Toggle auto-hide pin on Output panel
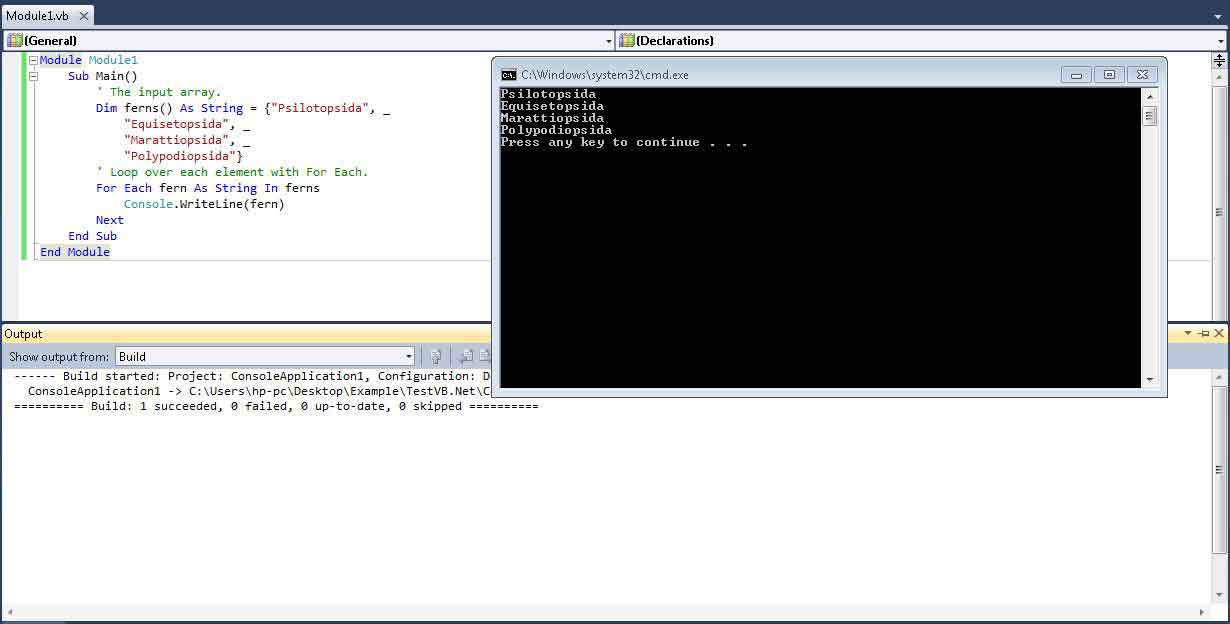1230x624 pixels. 1204,334
